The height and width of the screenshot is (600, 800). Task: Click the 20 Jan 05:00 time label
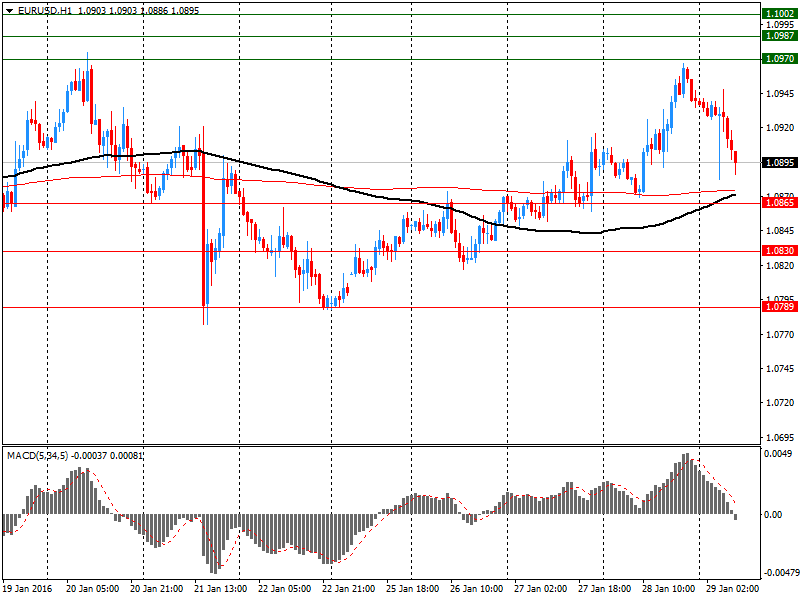(x=93, y=588)
